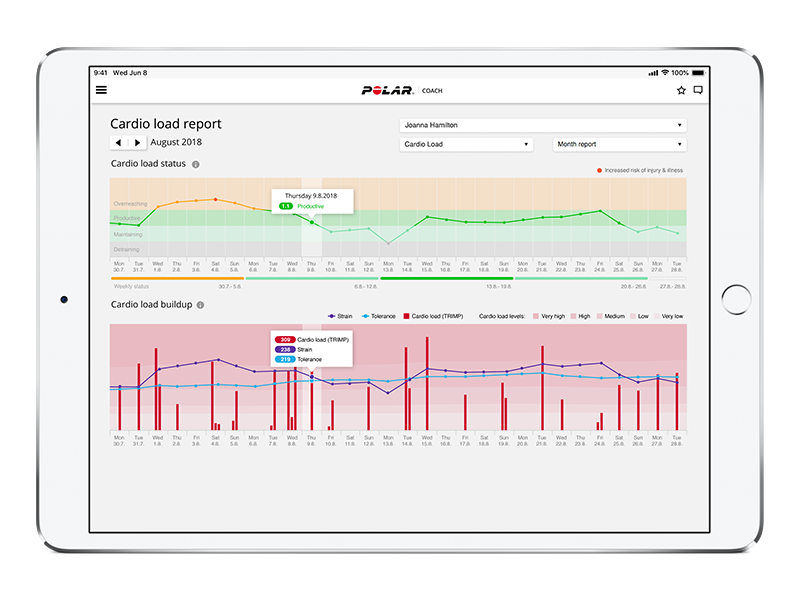Click the battery icon in status bar
800x600 pixels.
click(x=698, y=73)
